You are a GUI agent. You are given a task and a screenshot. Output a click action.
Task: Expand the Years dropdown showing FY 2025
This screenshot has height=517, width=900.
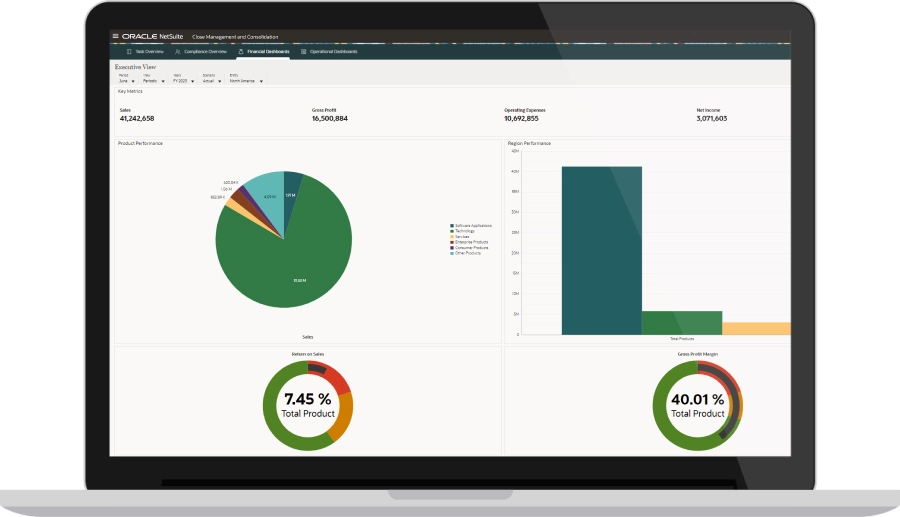click(193, 80)
